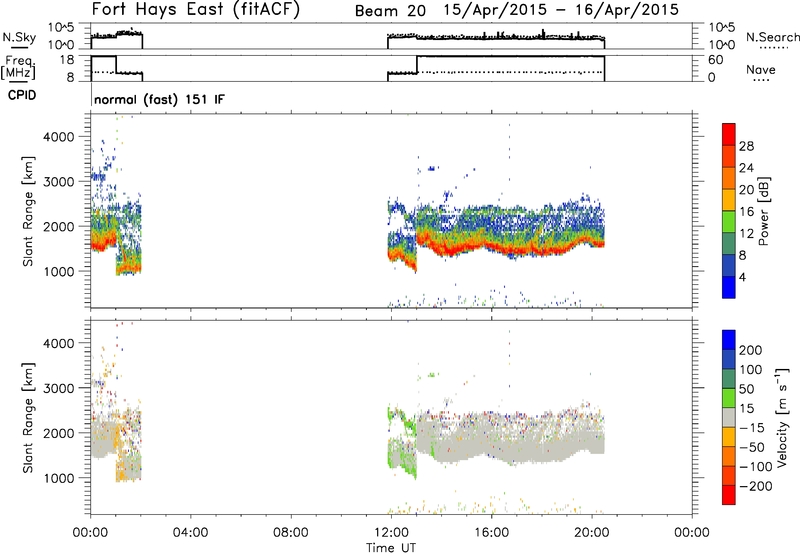Click the yellow segment of Power color bar
This screenshot has width=800, height=554.
click(x=729, y=200)
